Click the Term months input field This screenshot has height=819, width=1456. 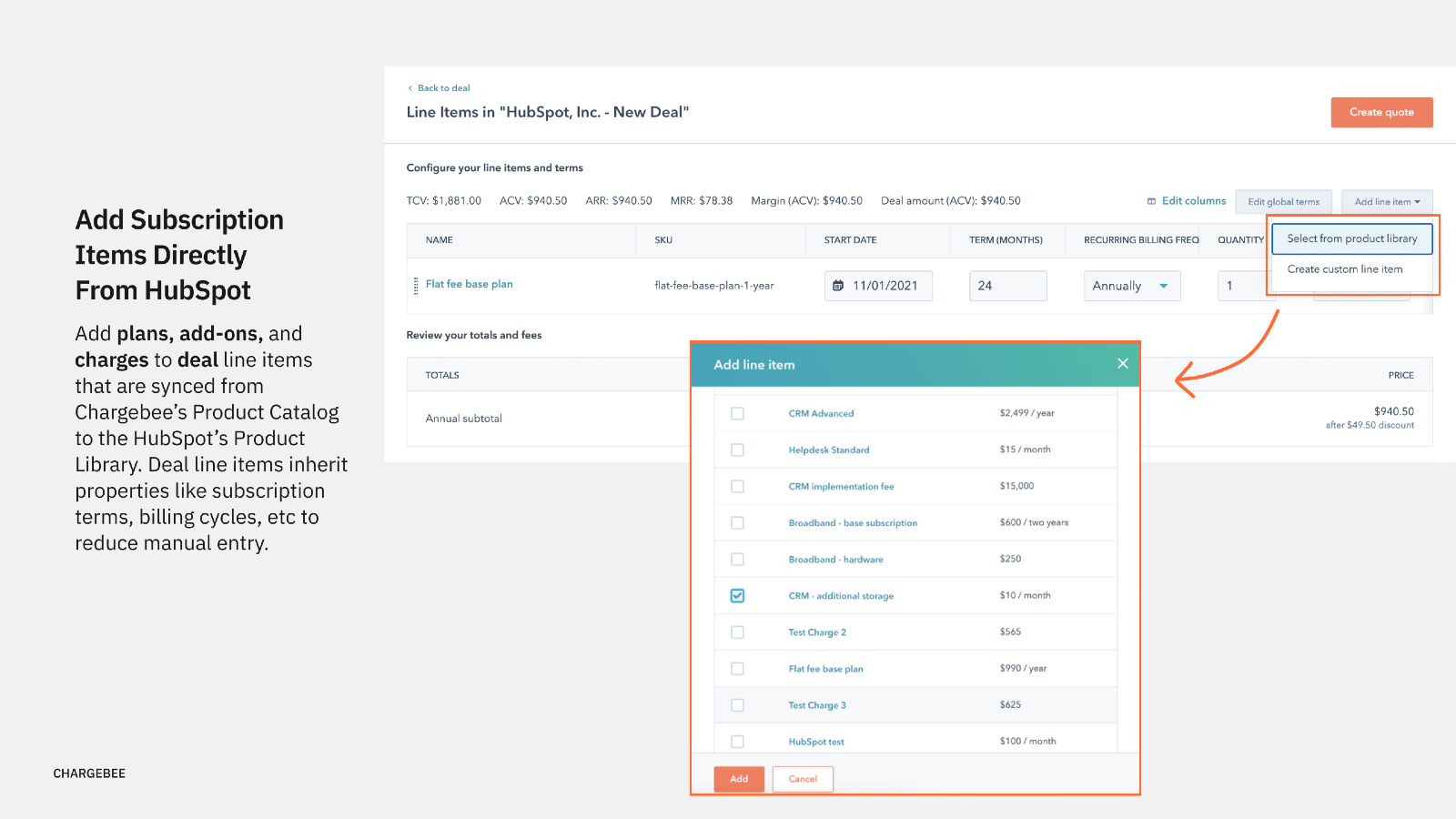click(x=1007, y=286)
